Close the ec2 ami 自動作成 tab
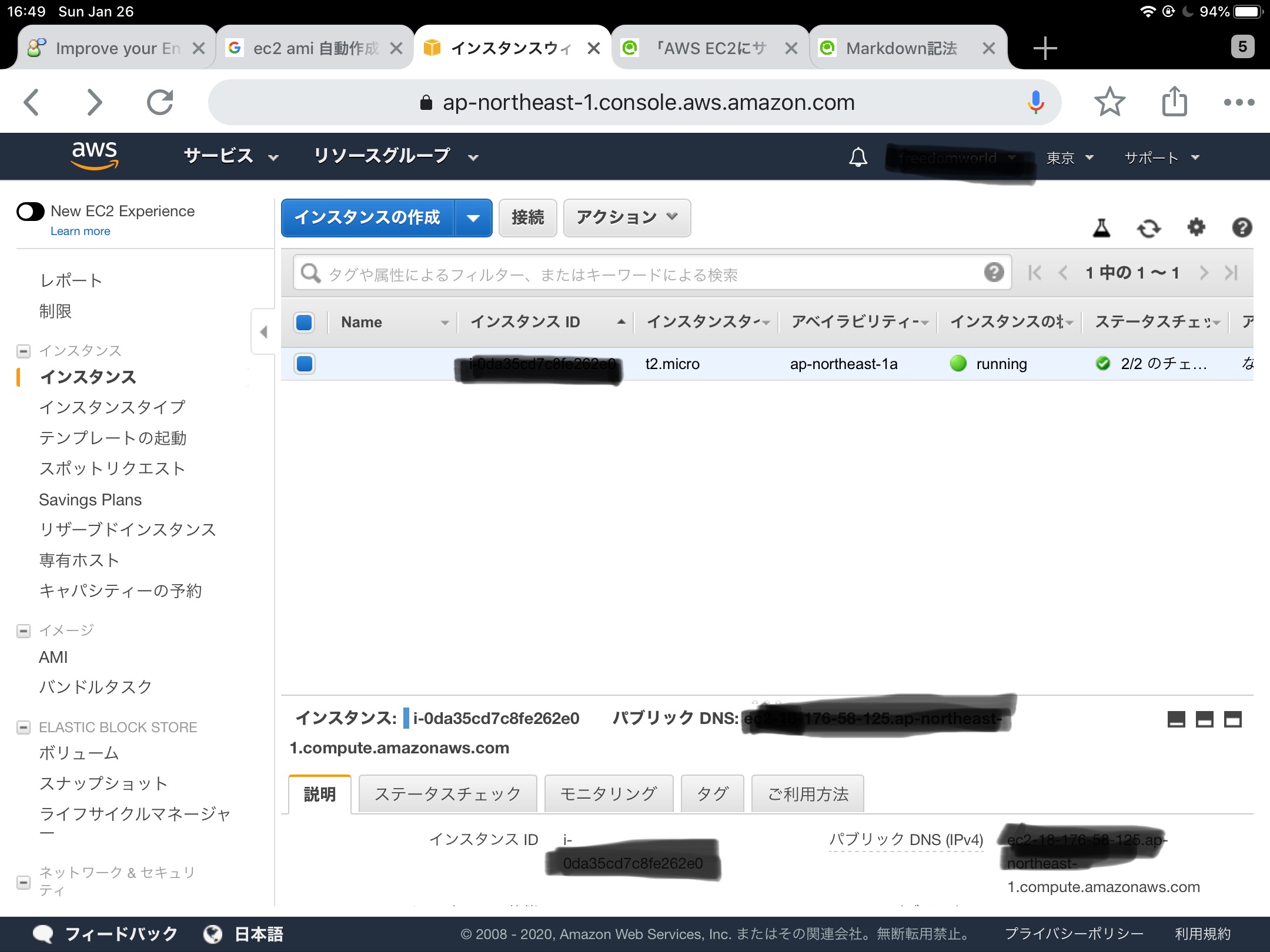Image resolution: width=1270 pixels, height=952 pixels. [x=396, y=48]
